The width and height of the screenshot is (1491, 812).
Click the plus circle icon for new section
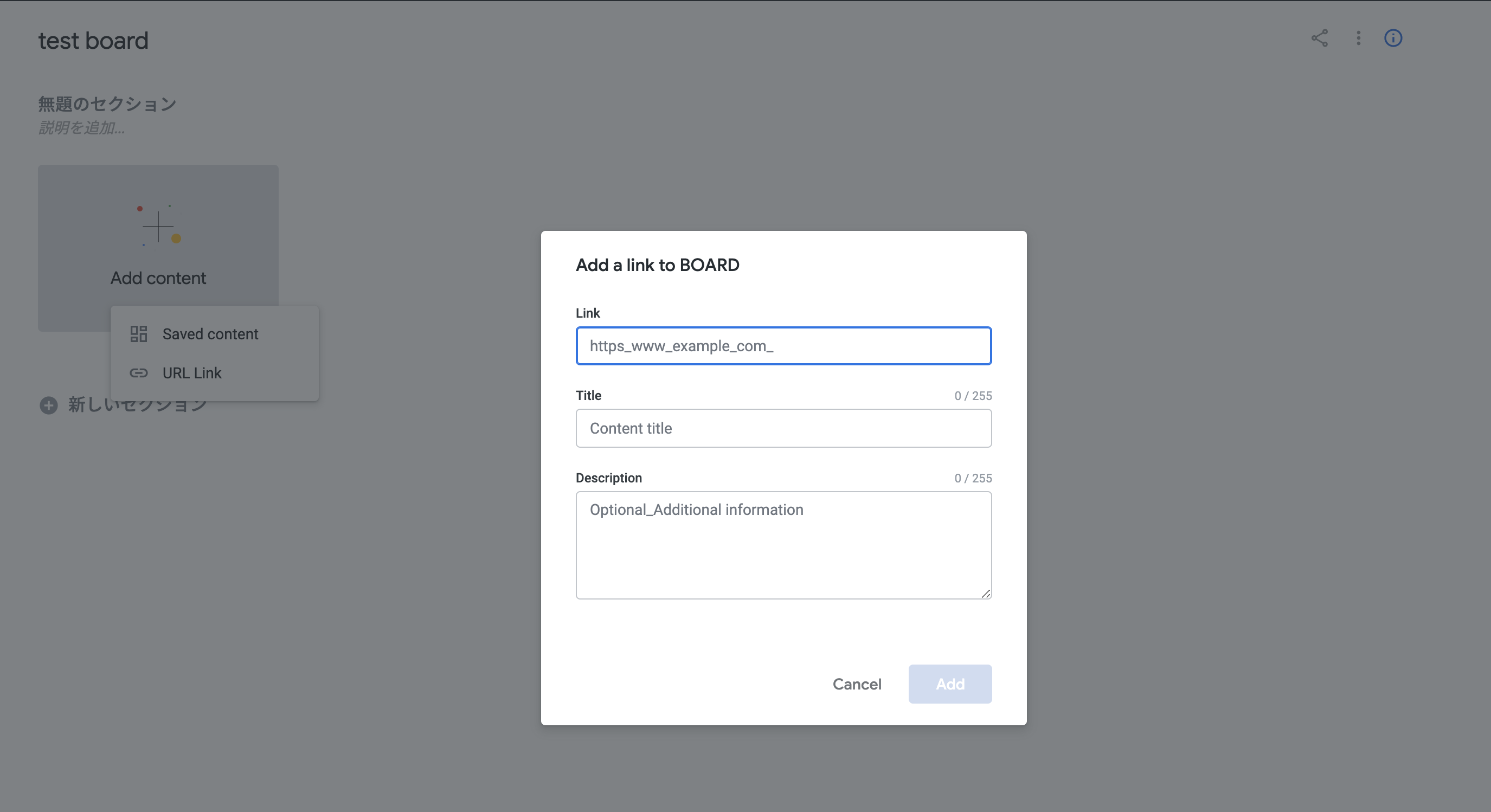tap(49, 405)
